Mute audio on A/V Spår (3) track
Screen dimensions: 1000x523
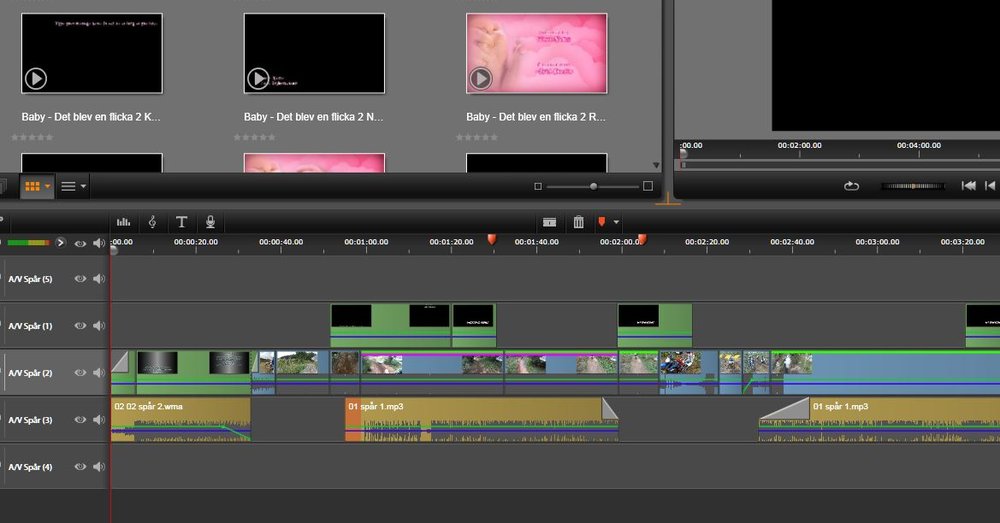tap(98, 420)
